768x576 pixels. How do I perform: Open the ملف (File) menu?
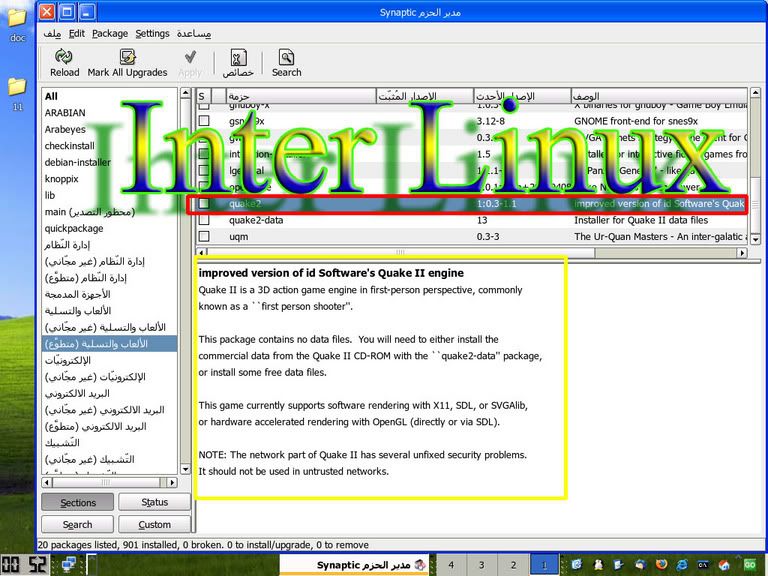coord(52,33)
